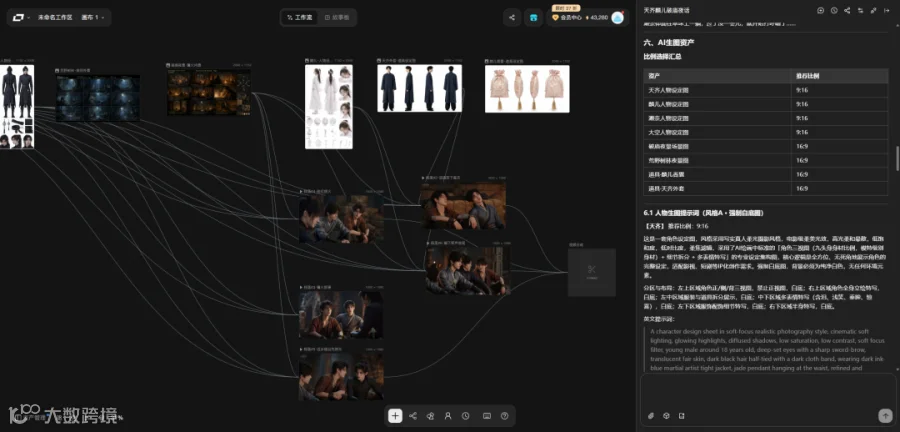Viewport: 900px width, 432px height.
Task: Start a new chat in the chat panel
Action: pyautogui.click(x=821, y=10)
